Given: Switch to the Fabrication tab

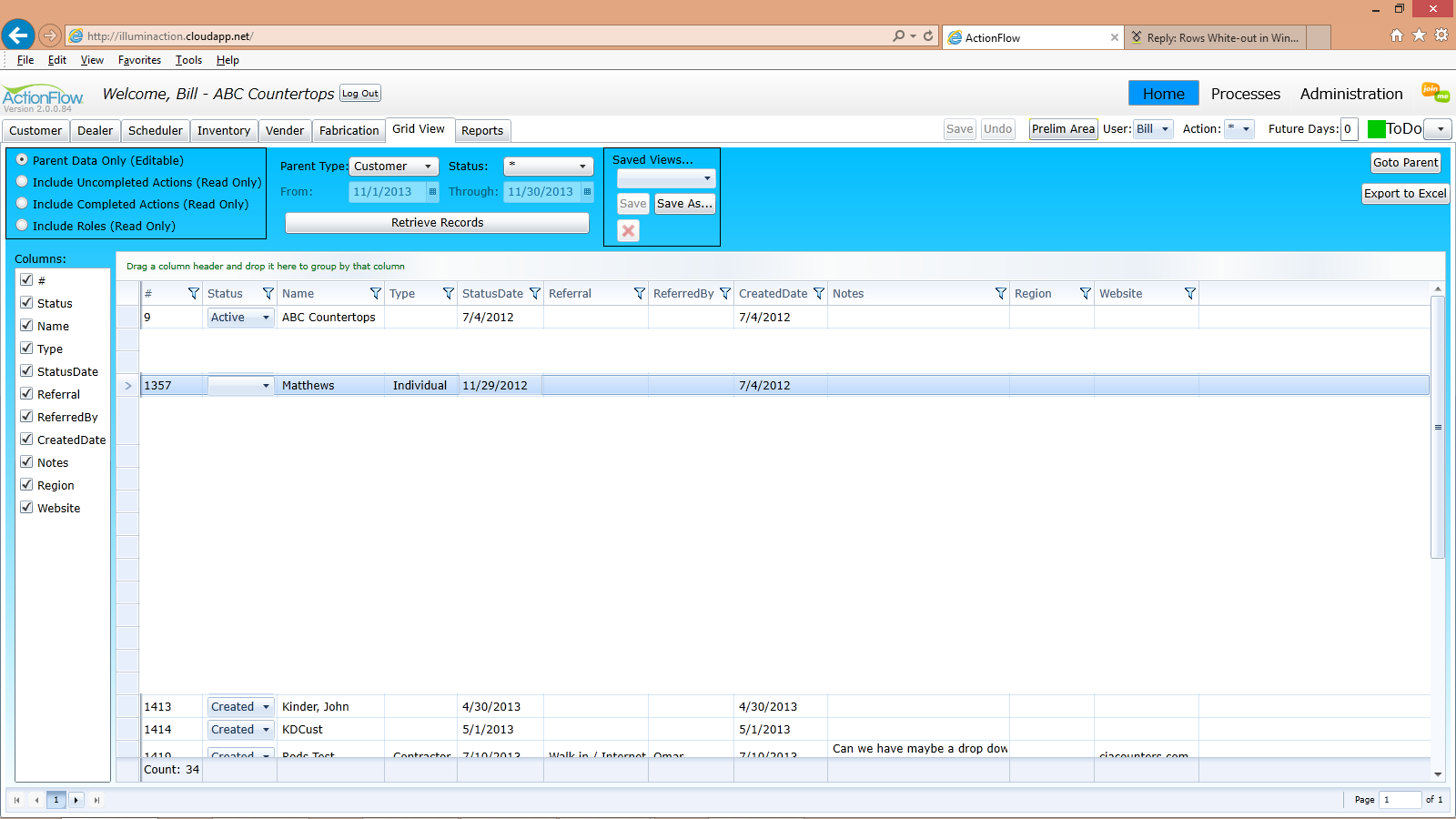Looking at the screenshot, I should point(349,131).
